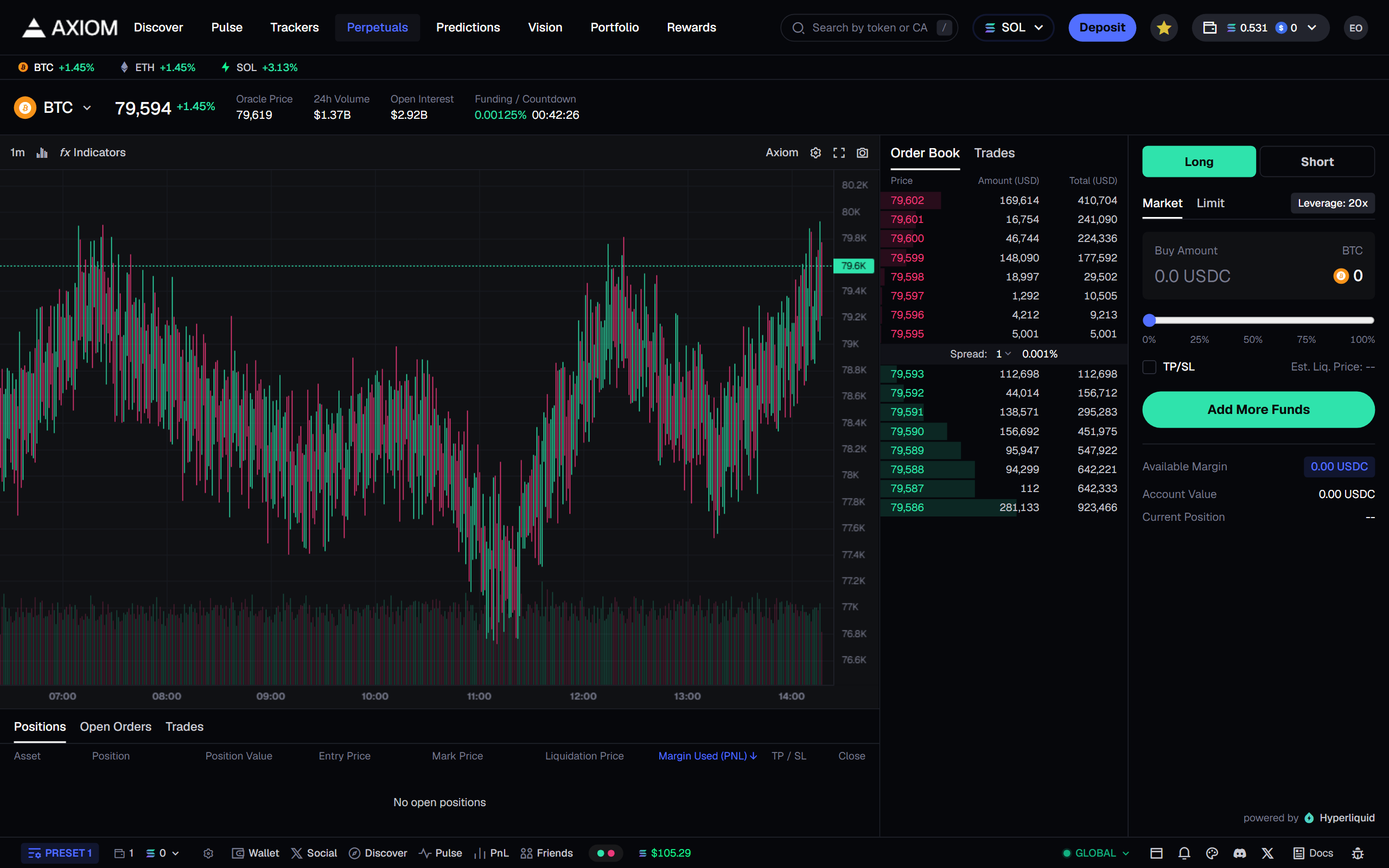This screenshot has width=1389, height=868.
Task: Open the Predictions nav tab
Action: (x=468, y=28)
